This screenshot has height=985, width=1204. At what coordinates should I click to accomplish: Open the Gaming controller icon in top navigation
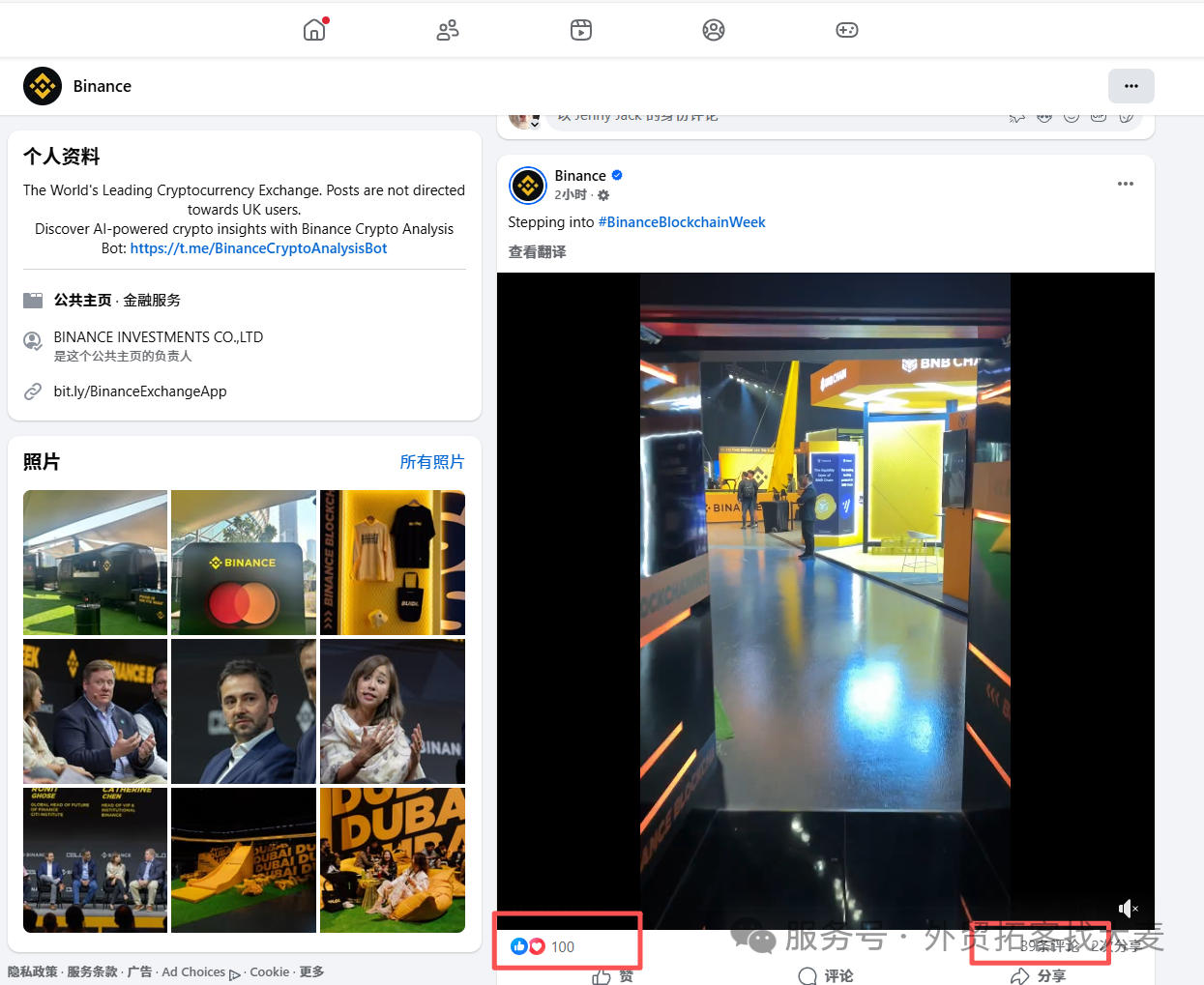pos(847,30)
